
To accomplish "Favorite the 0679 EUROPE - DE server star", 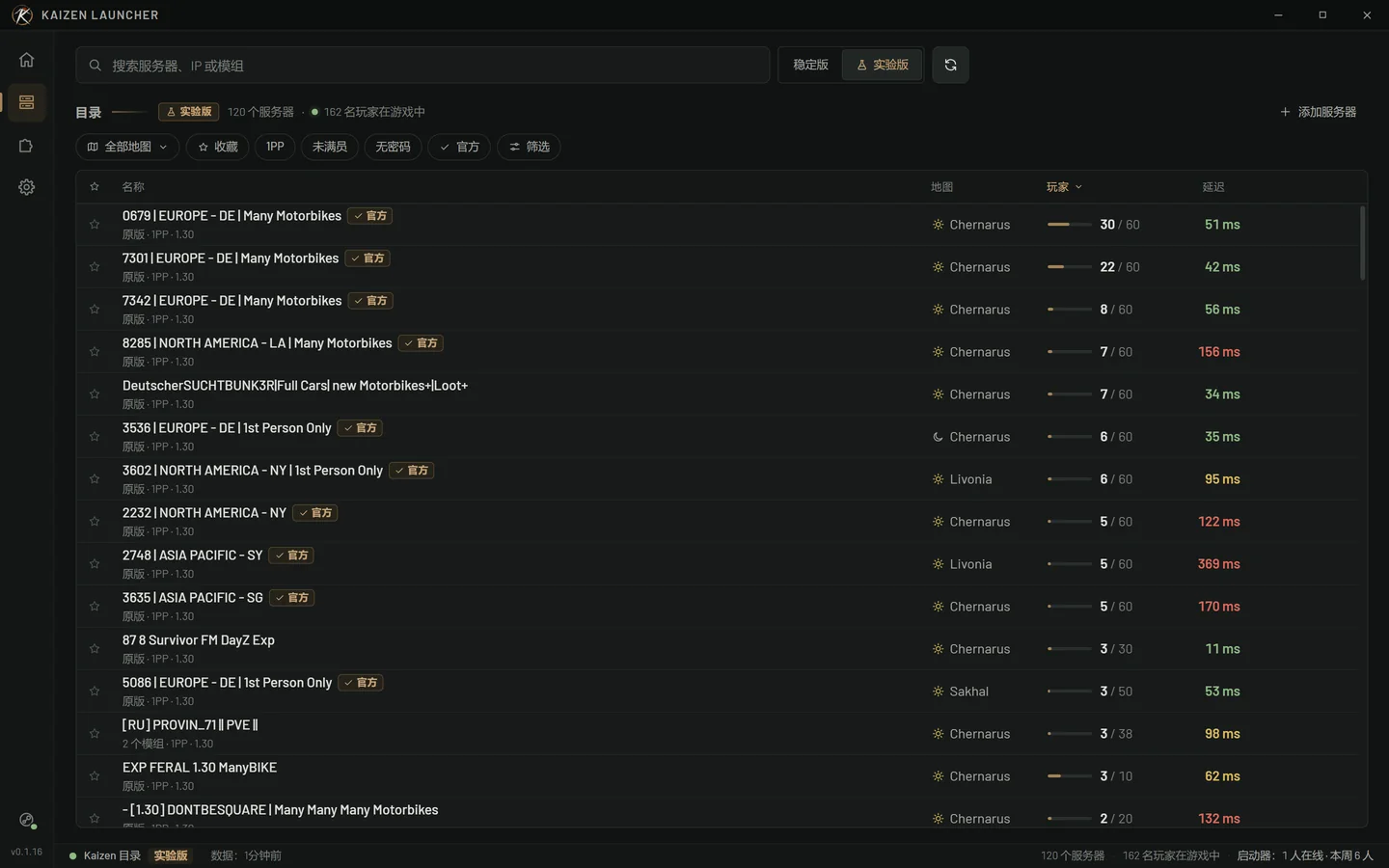I will (x=95, y=225).
